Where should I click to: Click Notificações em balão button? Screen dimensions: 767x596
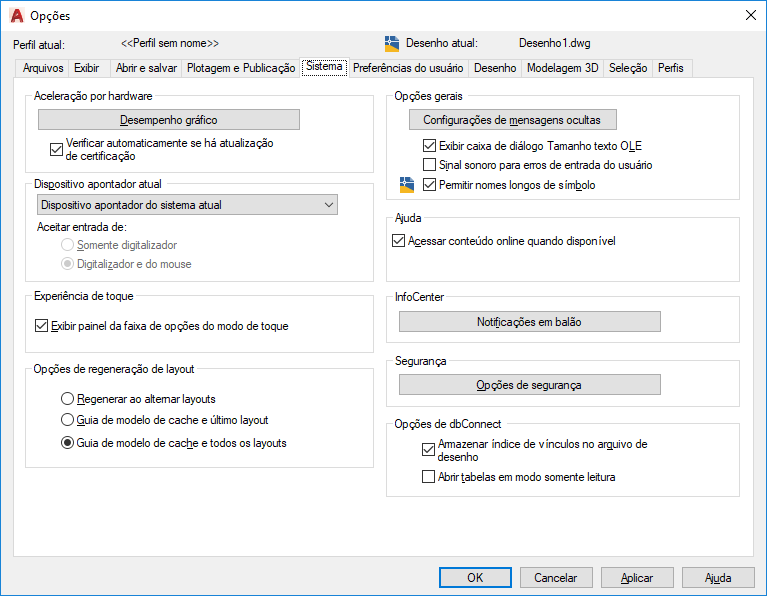coord(529,322)
